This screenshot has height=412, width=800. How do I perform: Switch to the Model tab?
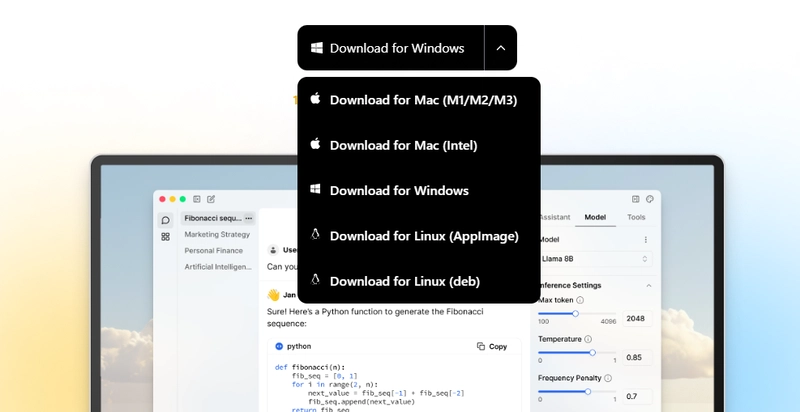[x=595, y=217]
